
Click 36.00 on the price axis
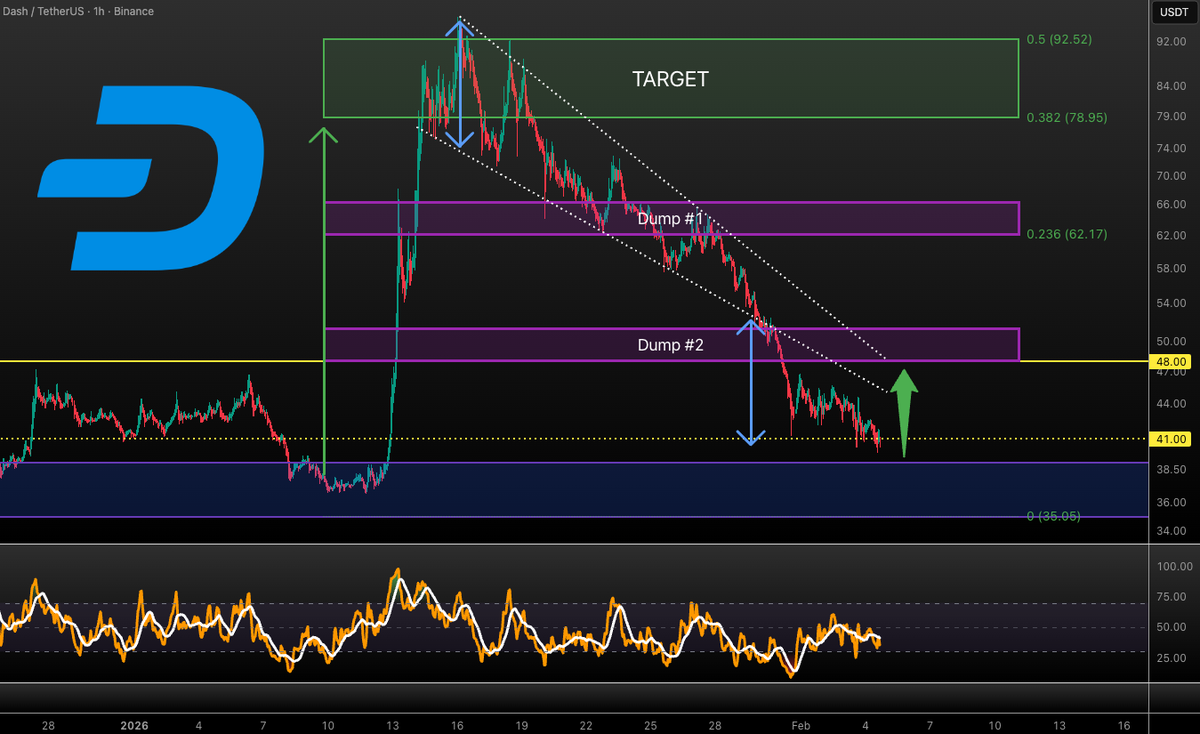tap(1171, 503)
